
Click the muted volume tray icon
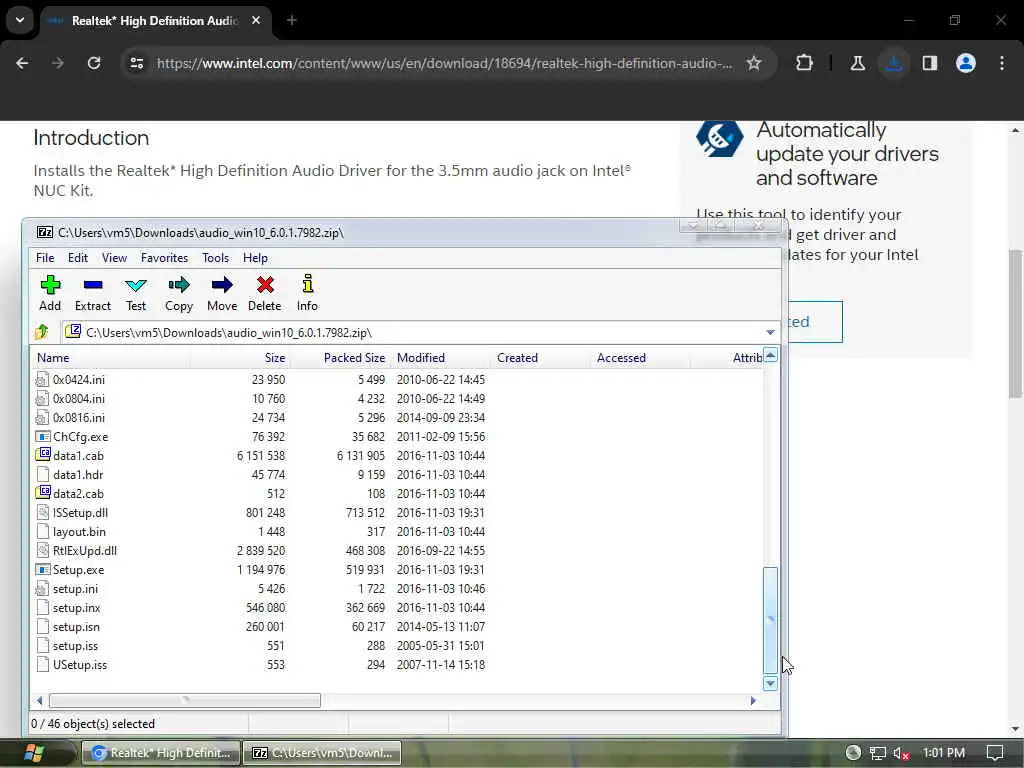pos(901,753)
